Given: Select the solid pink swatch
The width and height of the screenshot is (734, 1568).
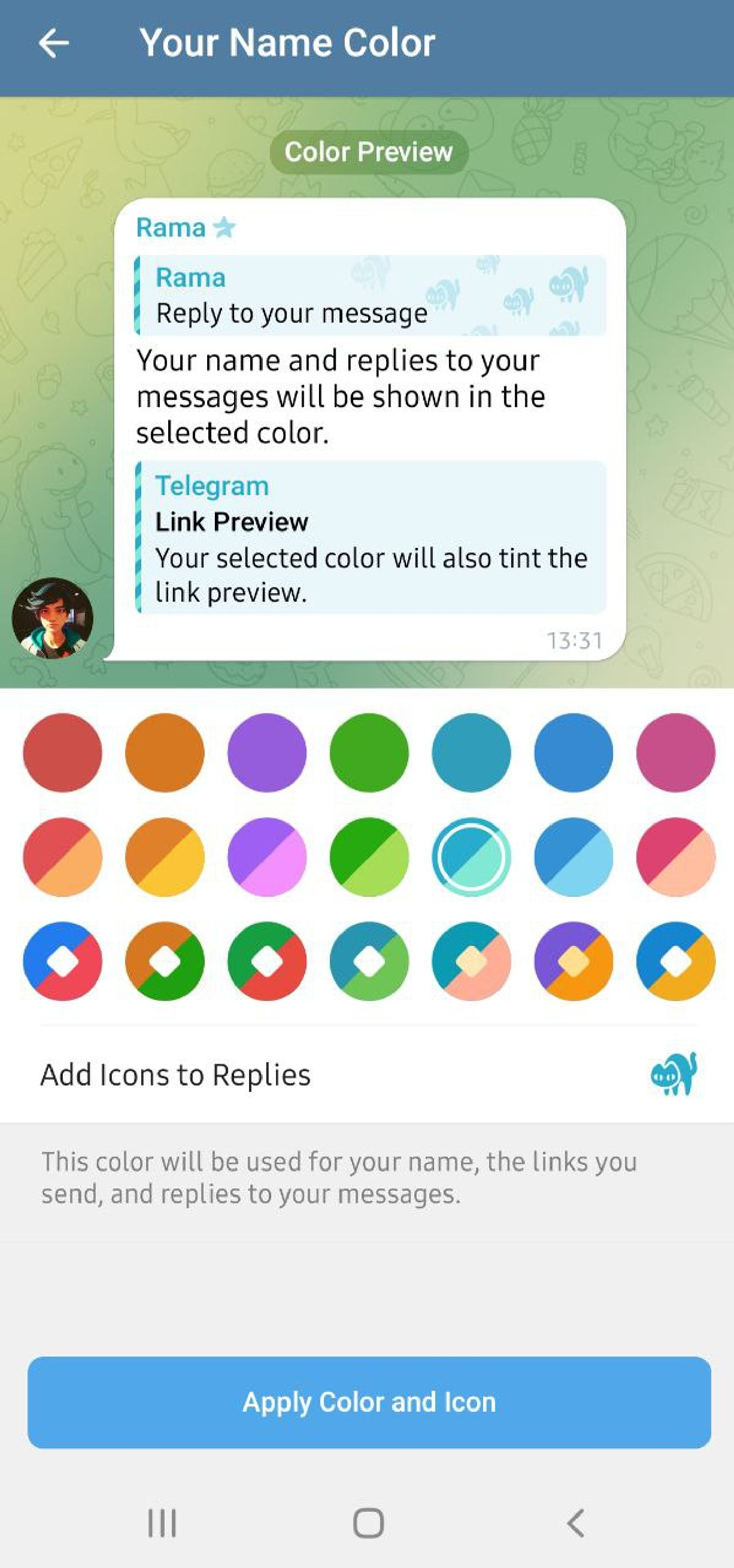Looking at the screenshot, I should 675,753.
